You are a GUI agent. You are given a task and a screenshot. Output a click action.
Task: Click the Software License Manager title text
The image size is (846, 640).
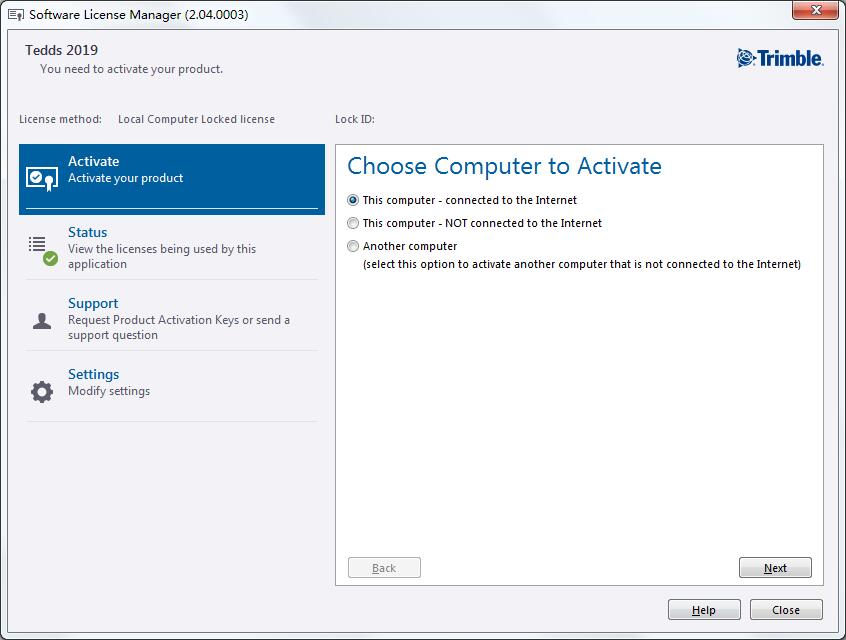(139, 15)
